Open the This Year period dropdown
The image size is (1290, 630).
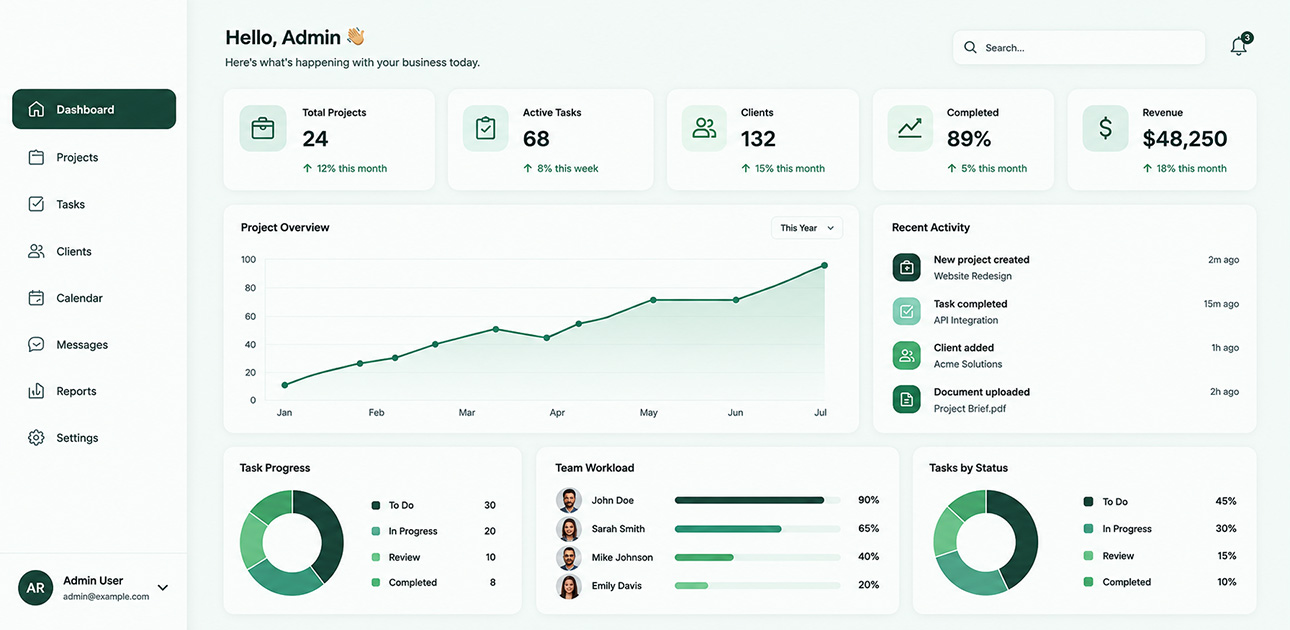(807, 228)
